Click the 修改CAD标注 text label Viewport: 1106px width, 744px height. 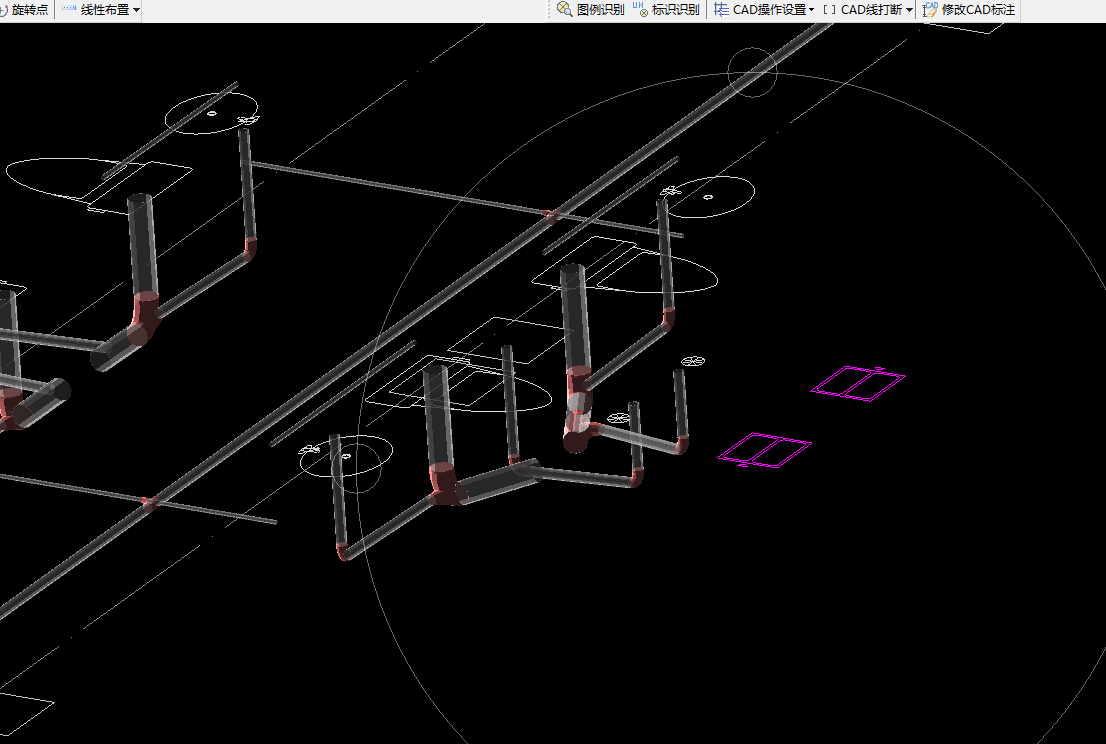[x=978, y=10]
